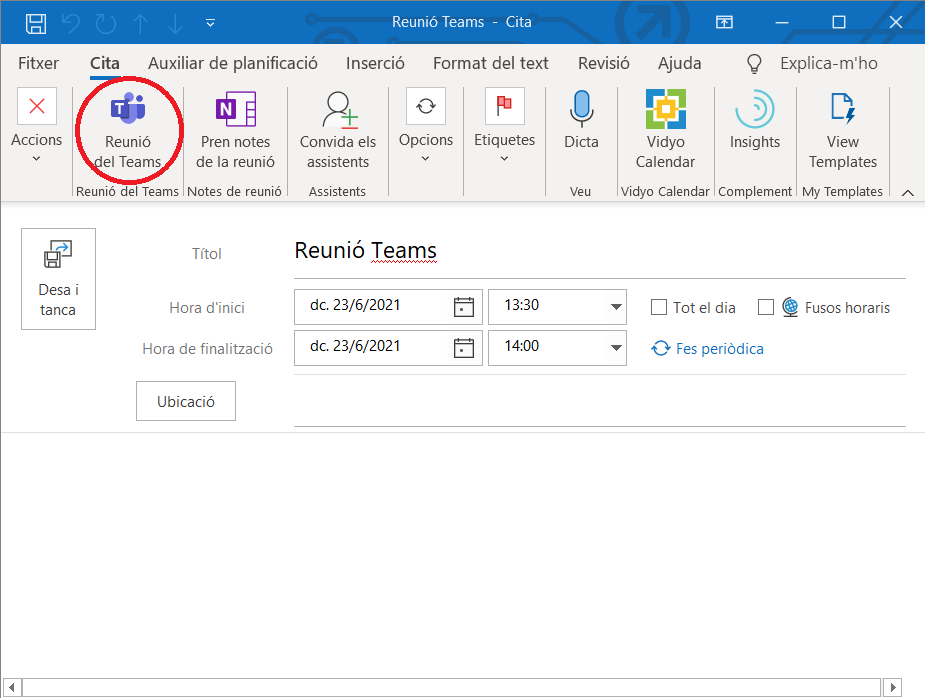Expand the start time 13:30 dropdown
Screen dimensions: 925x698
(x=616, y=307)
